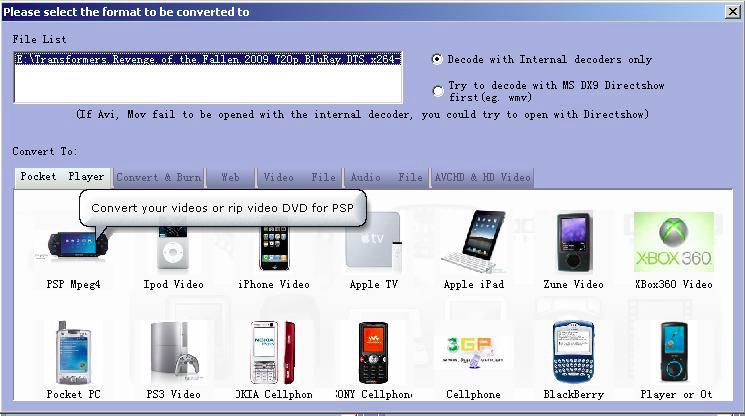Click the empty area of the File List box

click(208, 84)
